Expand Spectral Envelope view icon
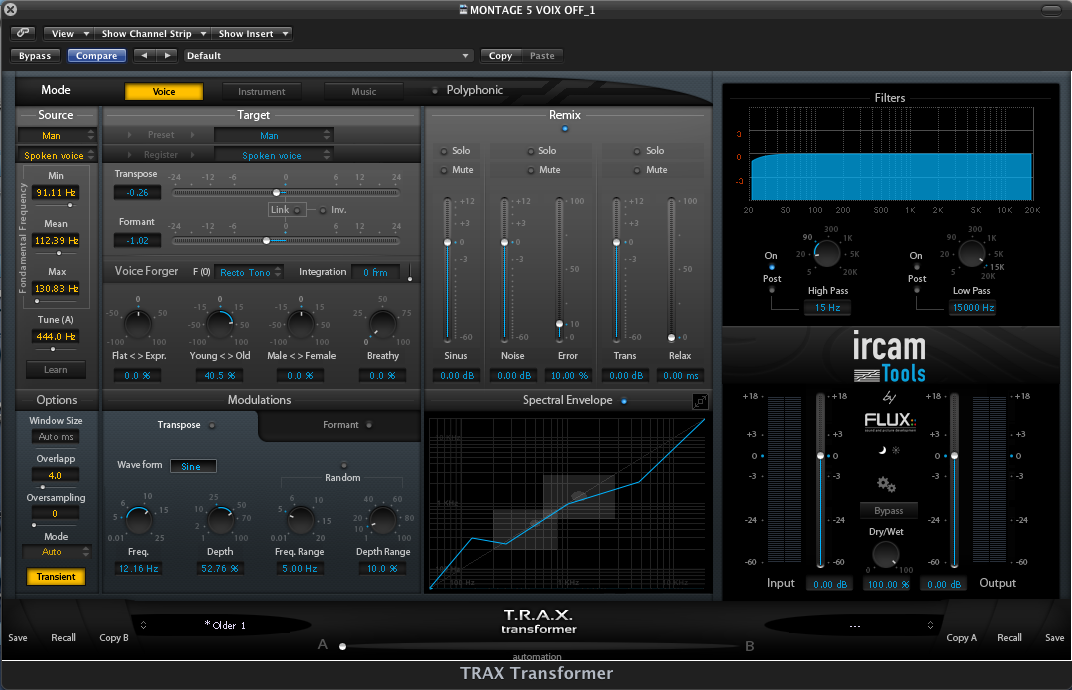The image size is (1072, 690). tap(699, 402)
